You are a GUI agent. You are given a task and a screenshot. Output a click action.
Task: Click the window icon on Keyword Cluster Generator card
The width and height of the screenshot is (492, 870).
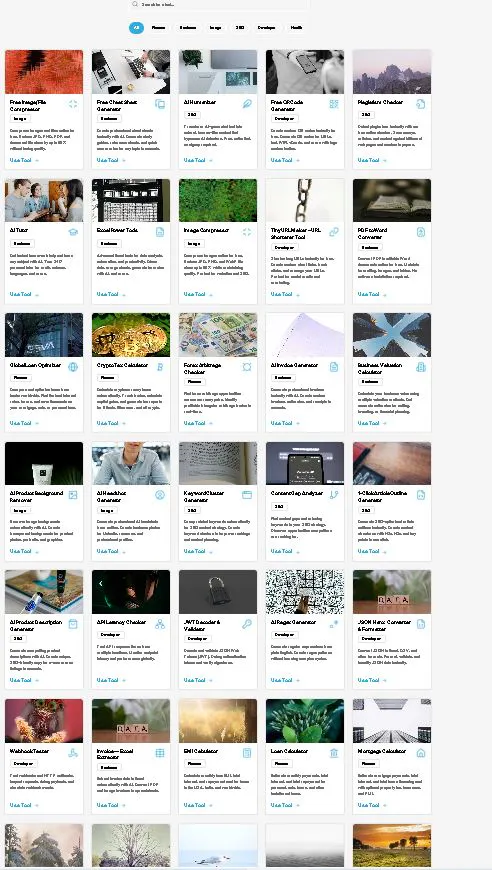click(247, 495)
